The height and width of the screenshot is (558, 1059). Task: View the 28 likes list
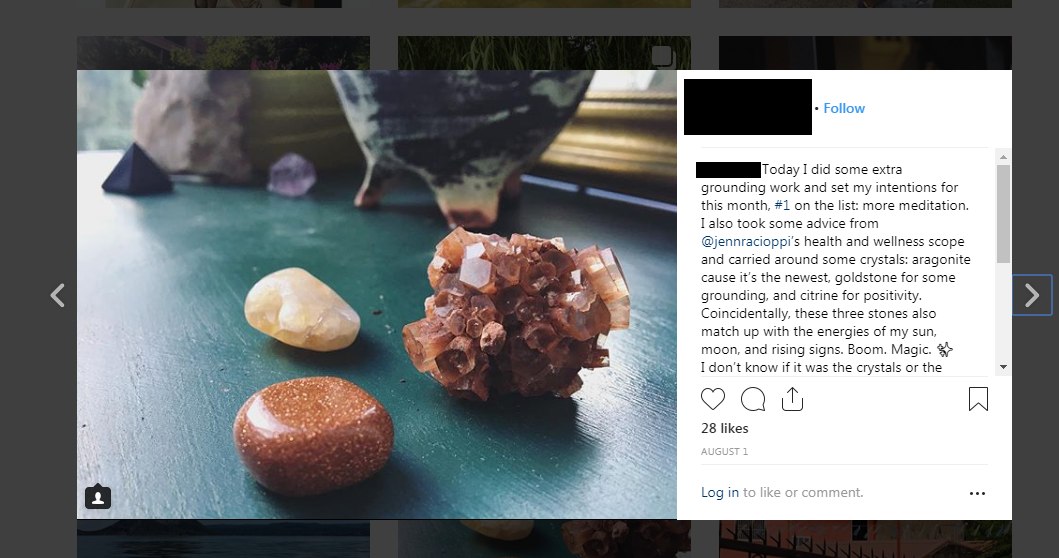[725, 428]
